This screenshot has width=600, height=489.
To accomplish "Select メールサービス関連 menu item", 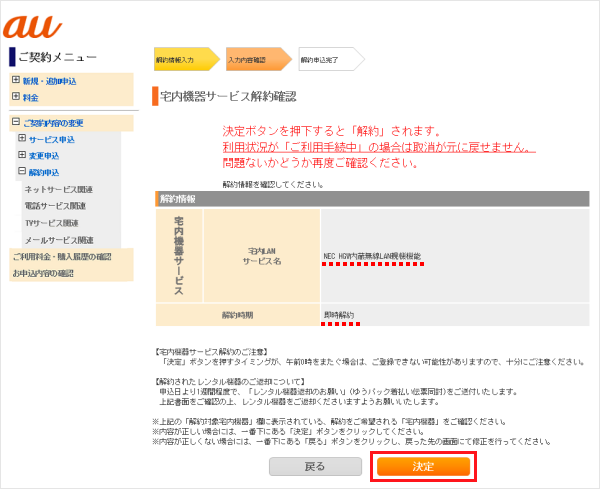I will pyautogui.click(x=58, y=240).
